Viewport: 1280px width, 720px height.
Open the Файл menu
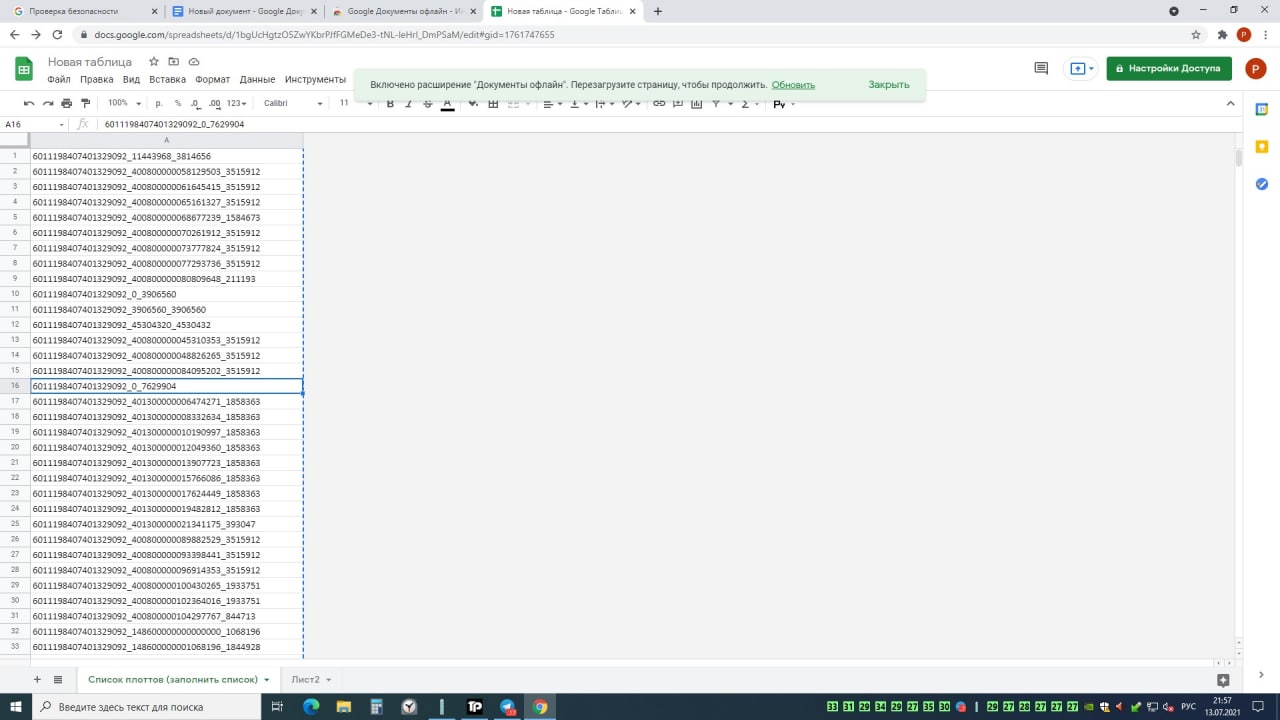(x=59, y=79)
